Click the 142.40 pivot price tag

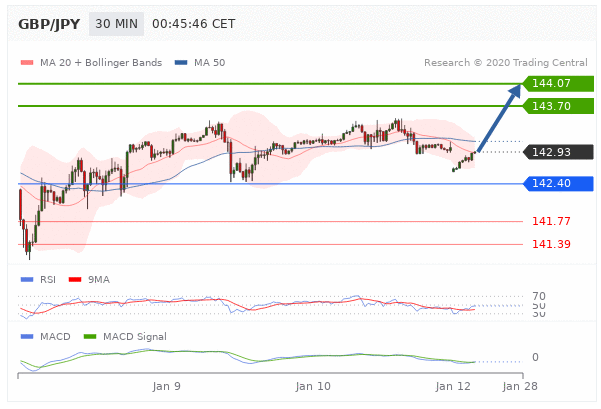558,184
